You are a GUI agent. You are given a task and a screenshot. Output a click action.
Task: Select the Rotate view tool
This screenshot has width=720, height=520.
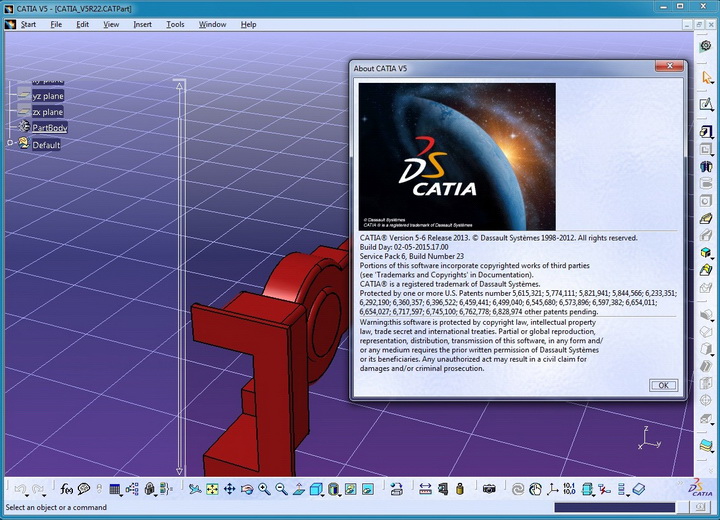pyautogui.click(x=247, y=489)
